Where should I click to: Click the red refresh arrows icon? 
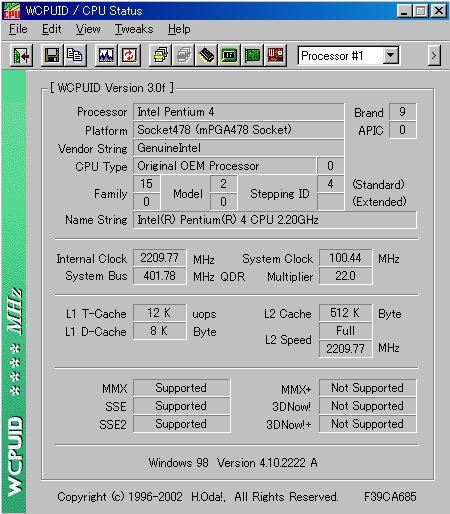tap(129, 56)
